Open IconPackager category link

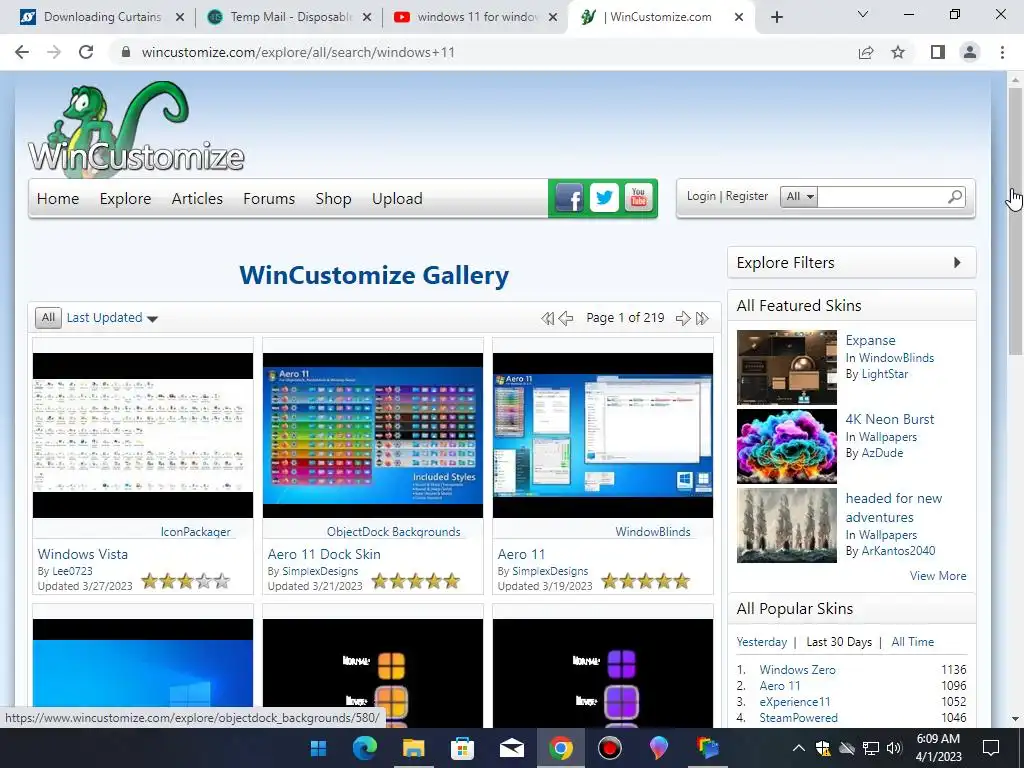[196, 532]
